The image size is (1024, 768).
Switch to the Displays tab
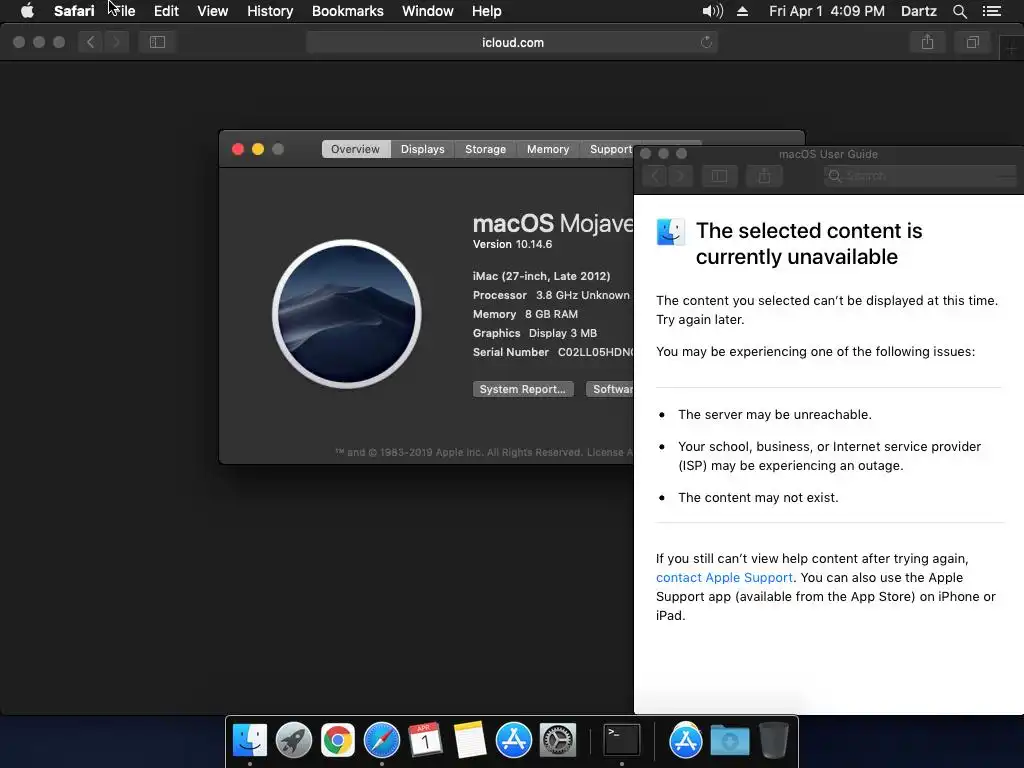[x=423, y=149]
